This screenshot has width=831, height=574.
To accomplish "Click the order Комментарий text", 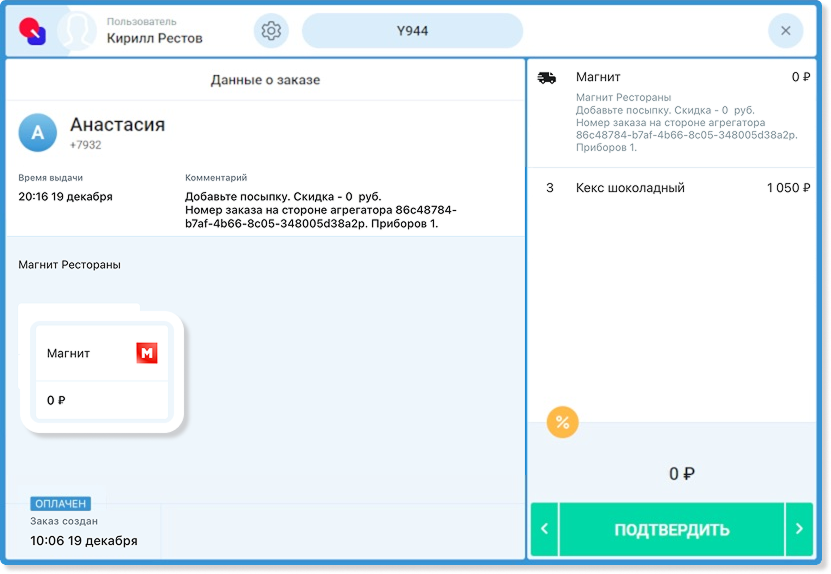I will pos(320,210).
